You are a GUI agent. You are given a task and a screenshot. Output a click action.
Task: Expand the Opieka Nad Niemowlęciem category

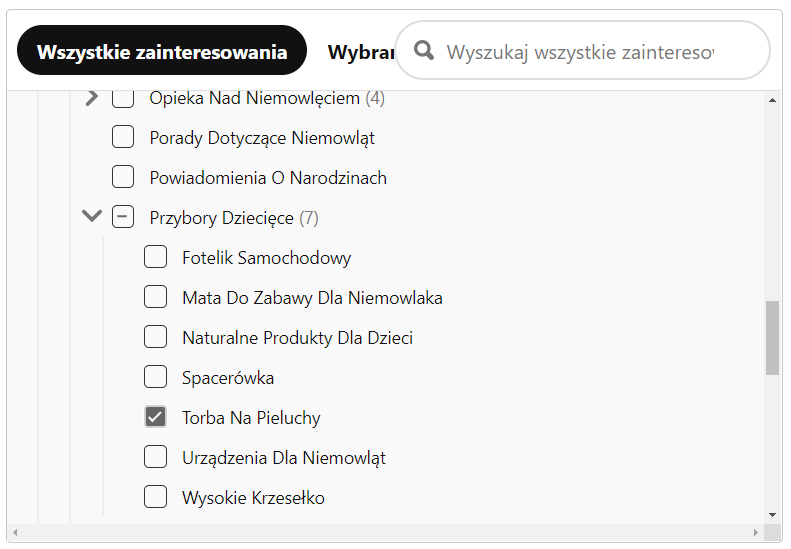click(92, 97)
